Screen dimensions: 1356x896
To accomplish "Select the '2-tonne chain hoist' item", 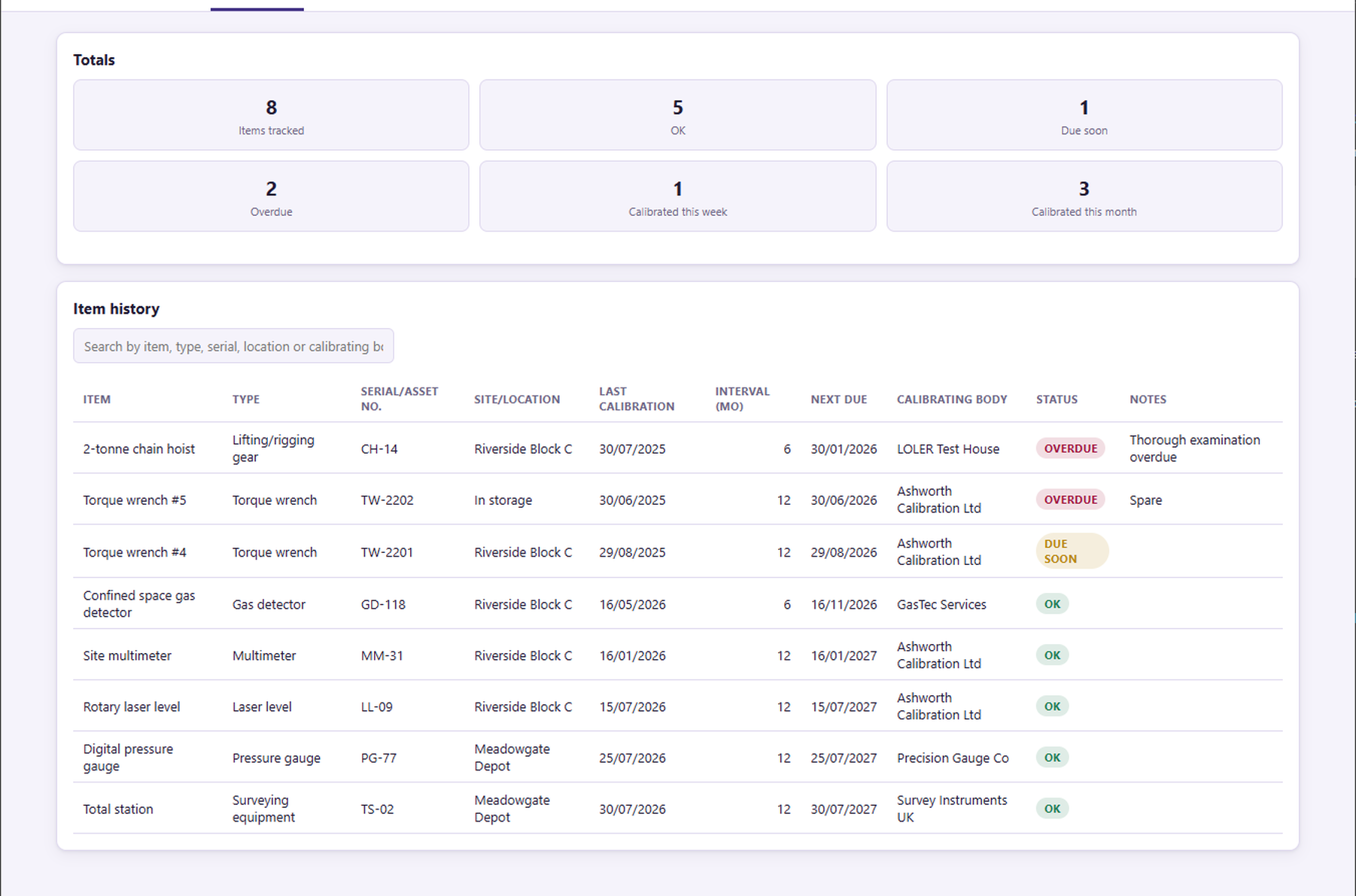I will point(139,449).
